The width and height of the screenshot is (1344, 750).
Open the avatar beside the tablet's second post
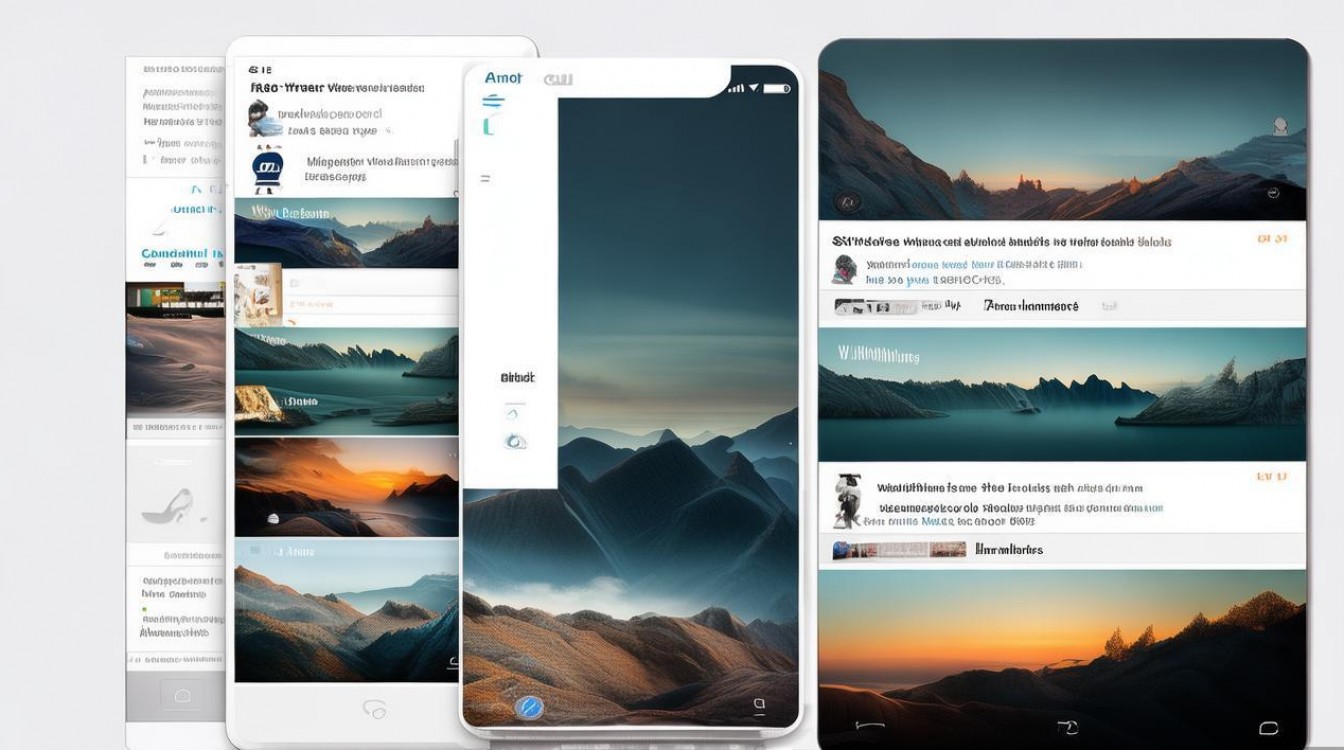coord(846,500)
